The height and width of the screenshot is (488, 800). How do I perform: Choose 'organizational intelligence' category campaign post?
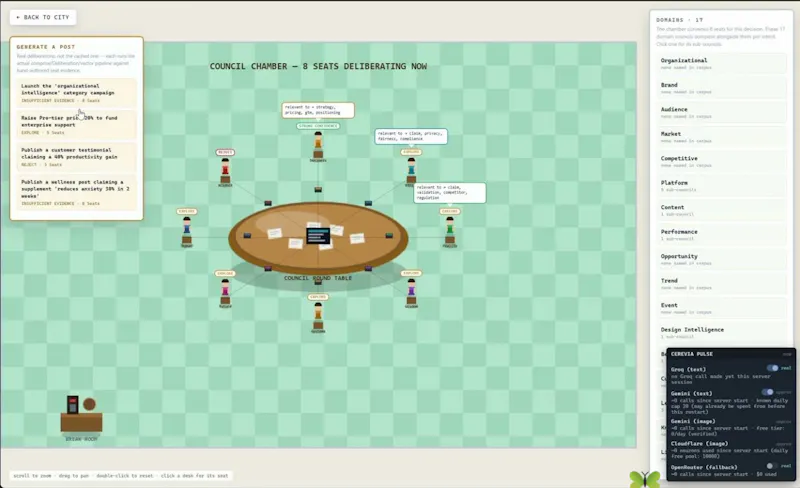point(77,93)
